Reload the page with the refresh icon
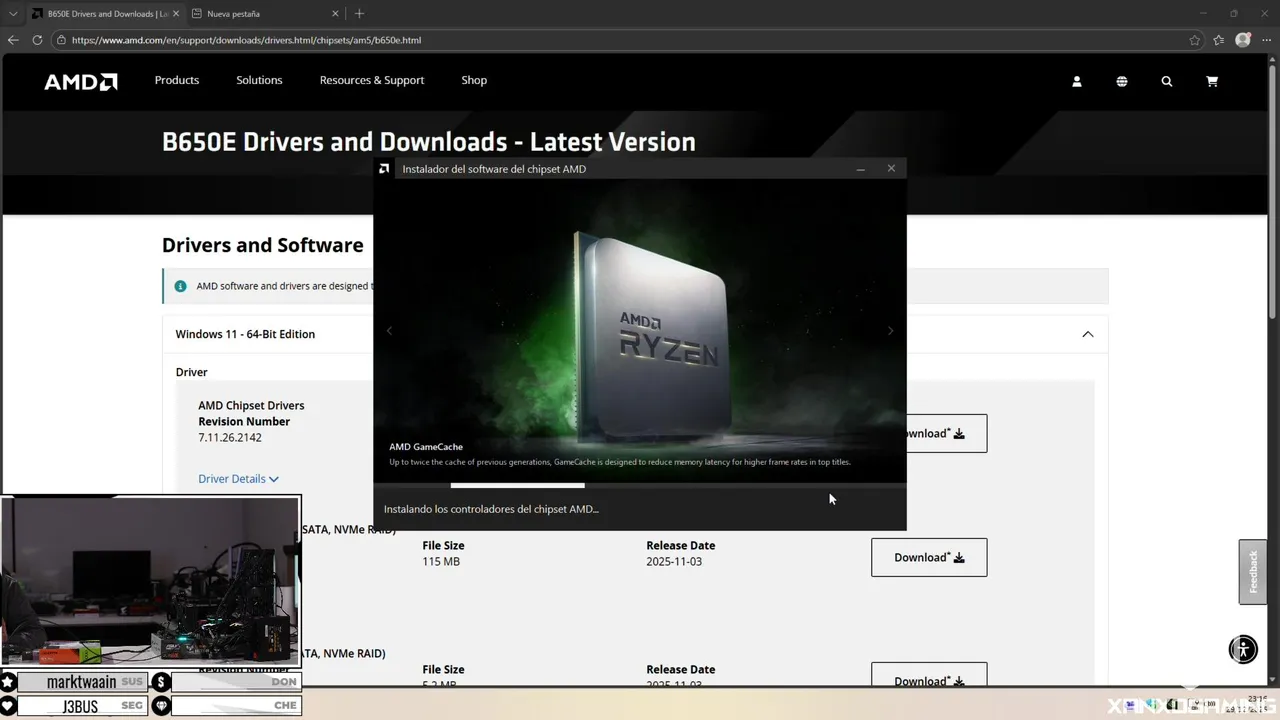Image resolution: width=1280 pixels, height=720 pixels. [37, 40]
